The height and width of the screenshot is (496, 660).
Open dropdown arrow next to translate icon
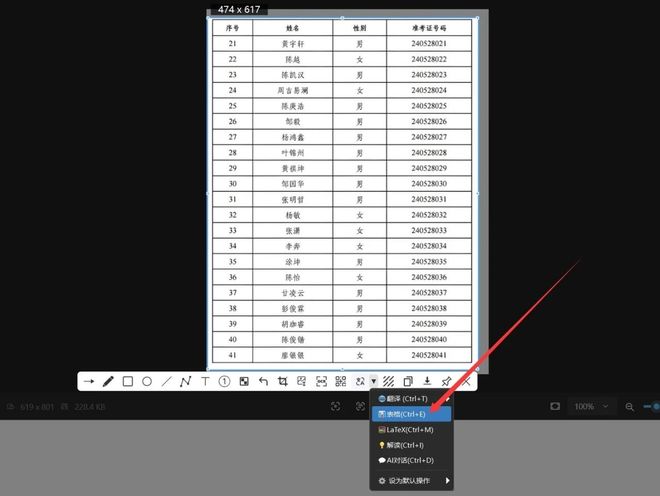[x=373, y=381]
